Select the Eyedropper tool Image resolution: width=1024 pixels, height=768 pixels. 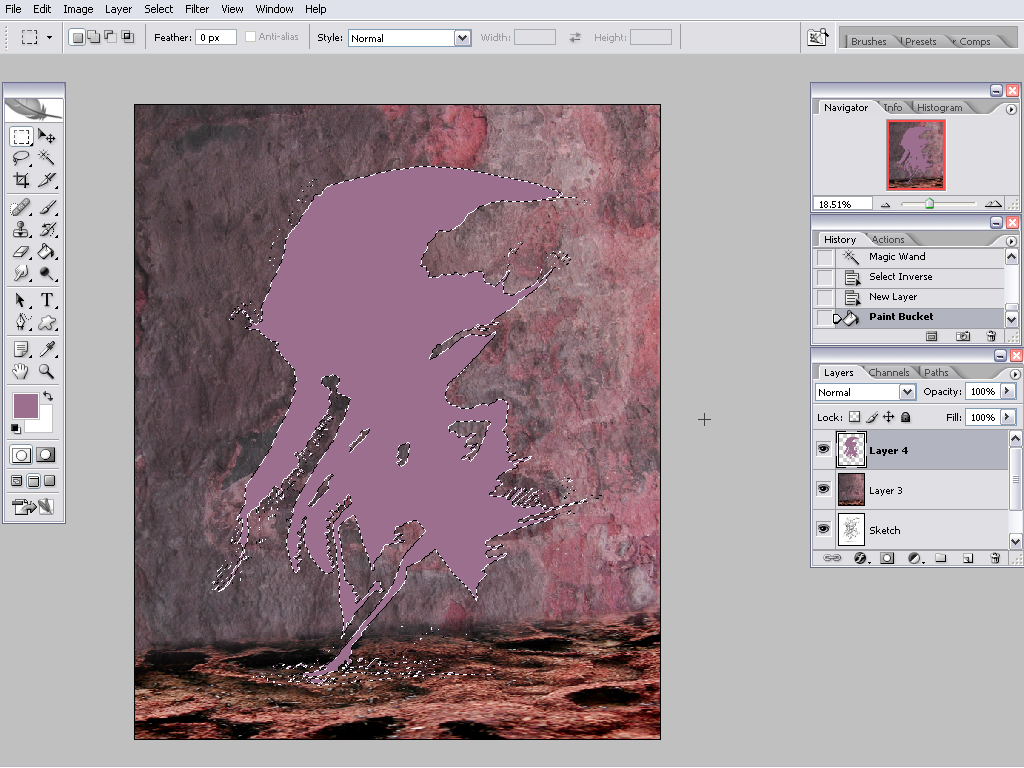coord(46,349)
